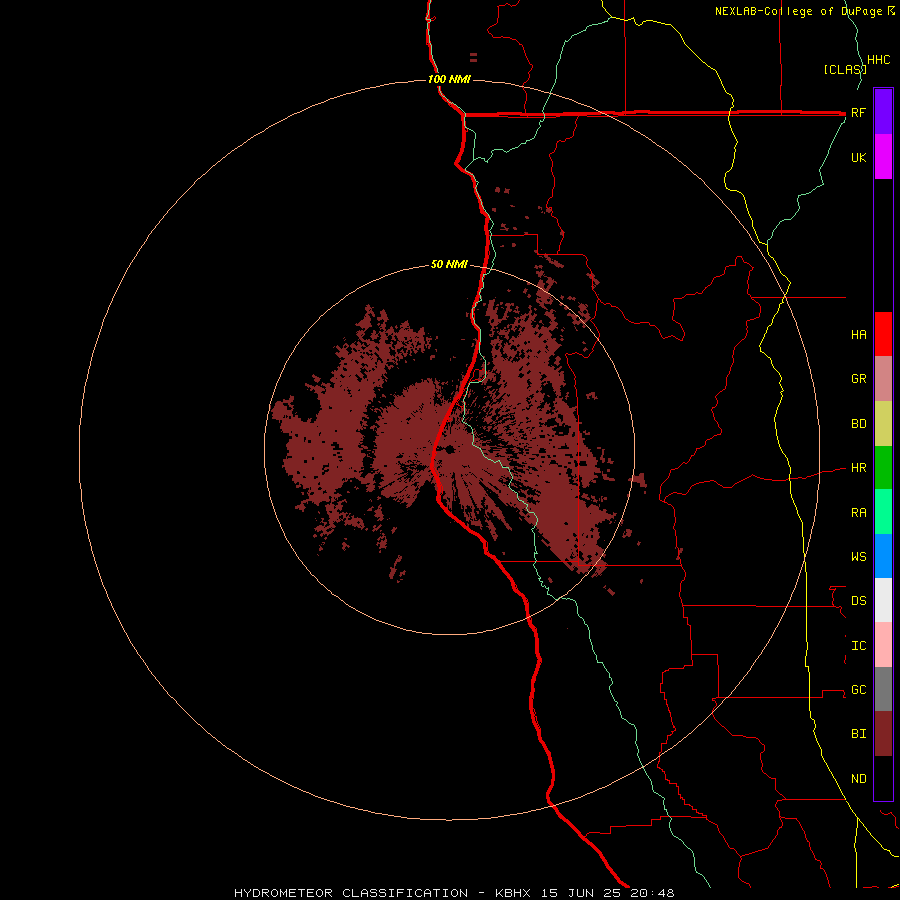Click the ND black legend swatch
Screen dimensions: 900x900
coord(883,778)
